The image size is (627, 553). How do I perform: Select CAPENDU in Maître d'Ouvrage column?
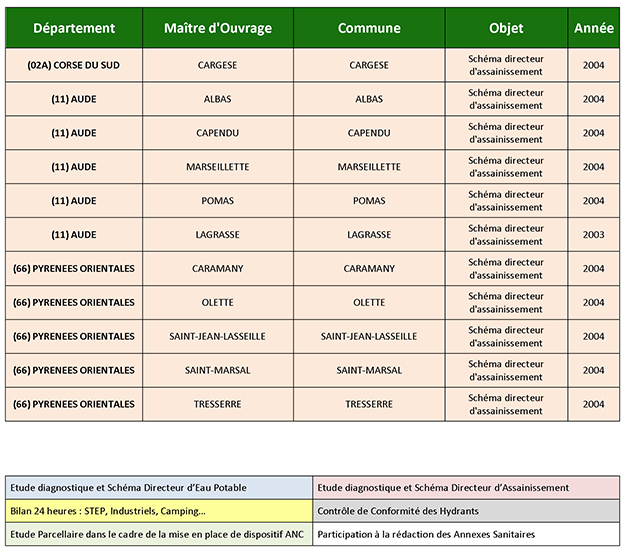click(218, 133)
